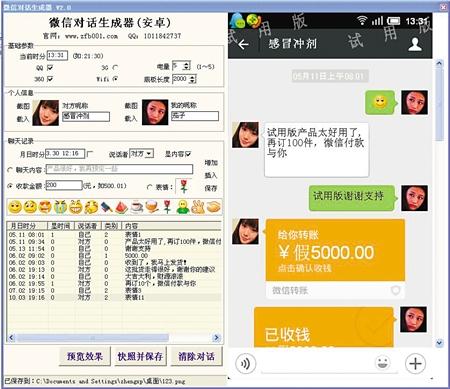This screenshot has width=450, height=389.
Task: Click the 显时间 column header
Action: point(61,226)
